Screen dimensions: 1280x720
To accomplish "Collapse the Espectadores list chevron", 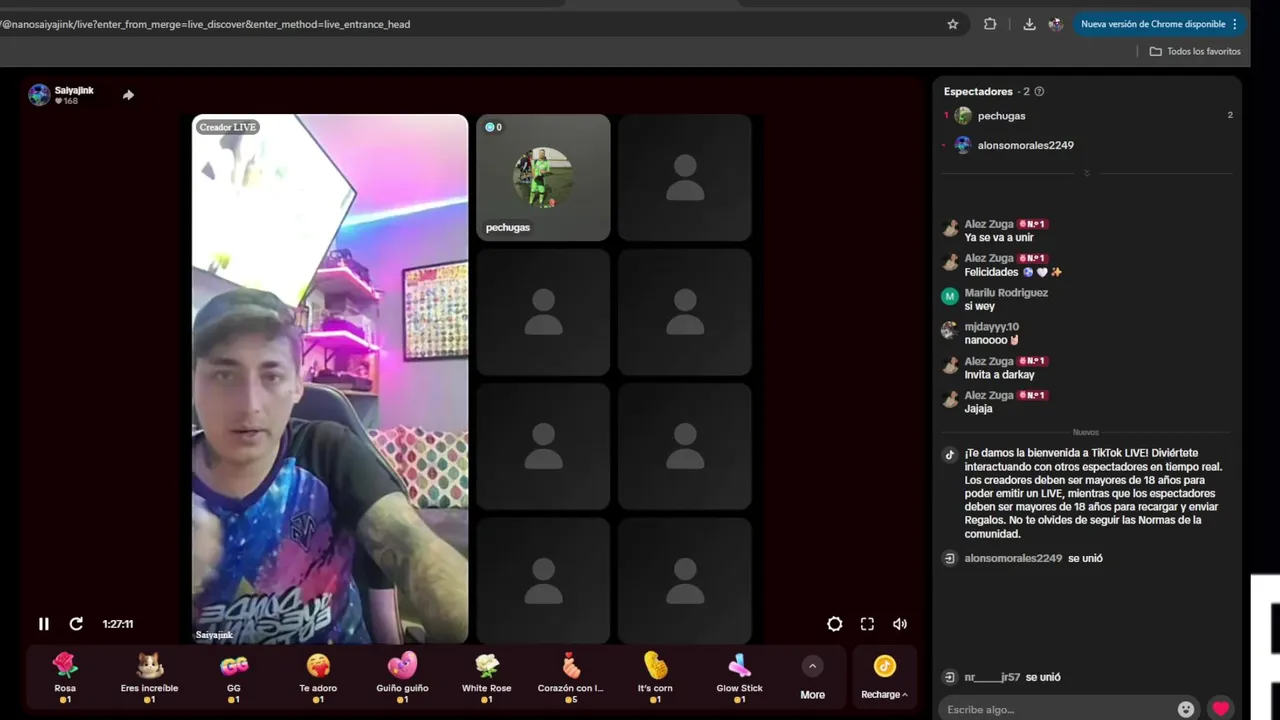I will pos(1087,173).
